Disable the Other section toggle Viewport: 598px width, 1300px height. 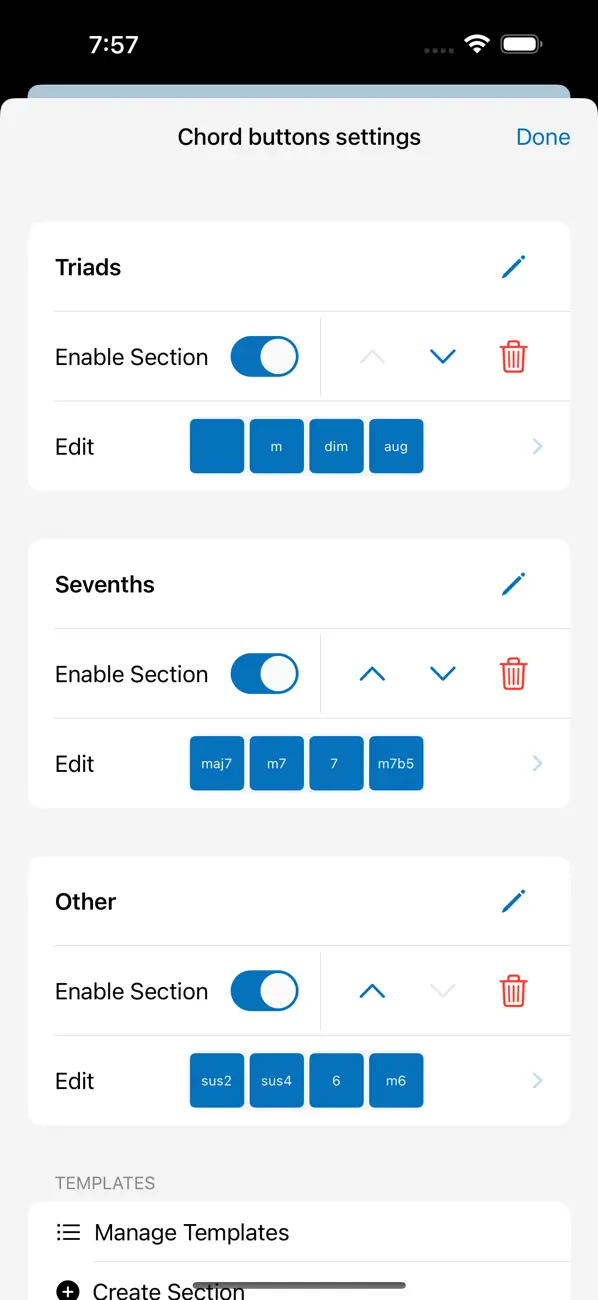click(x=264, y=991)
